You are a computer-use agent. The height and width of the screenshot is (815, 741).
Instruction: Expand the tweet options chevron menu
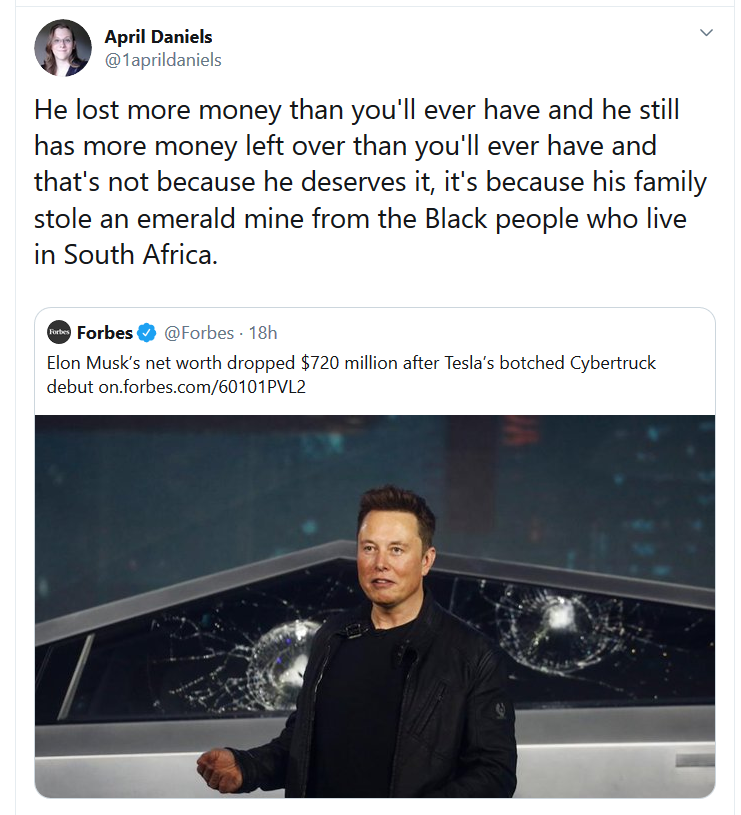706,33
